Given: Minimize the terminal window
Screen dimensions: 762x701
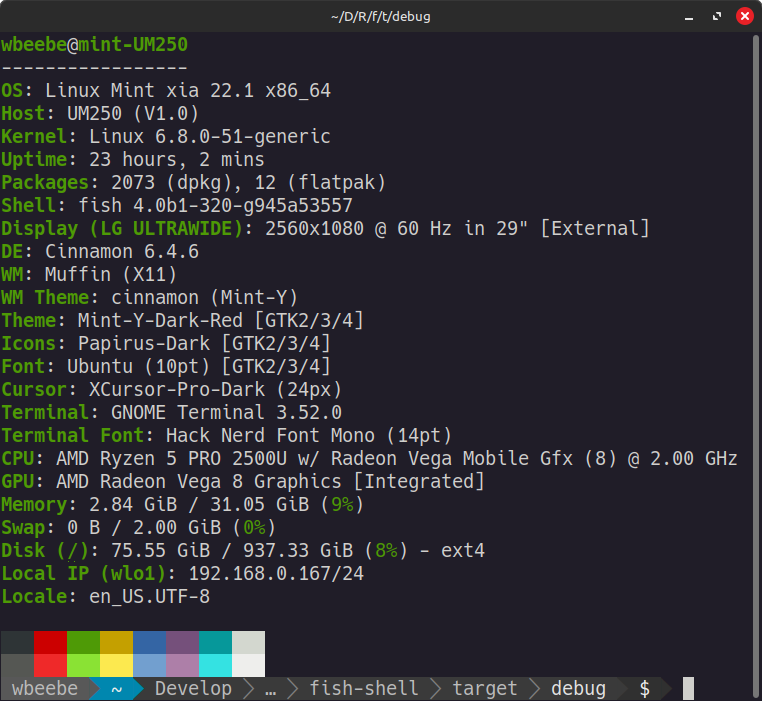Looking at the screenshot, I should coord(689,17).
